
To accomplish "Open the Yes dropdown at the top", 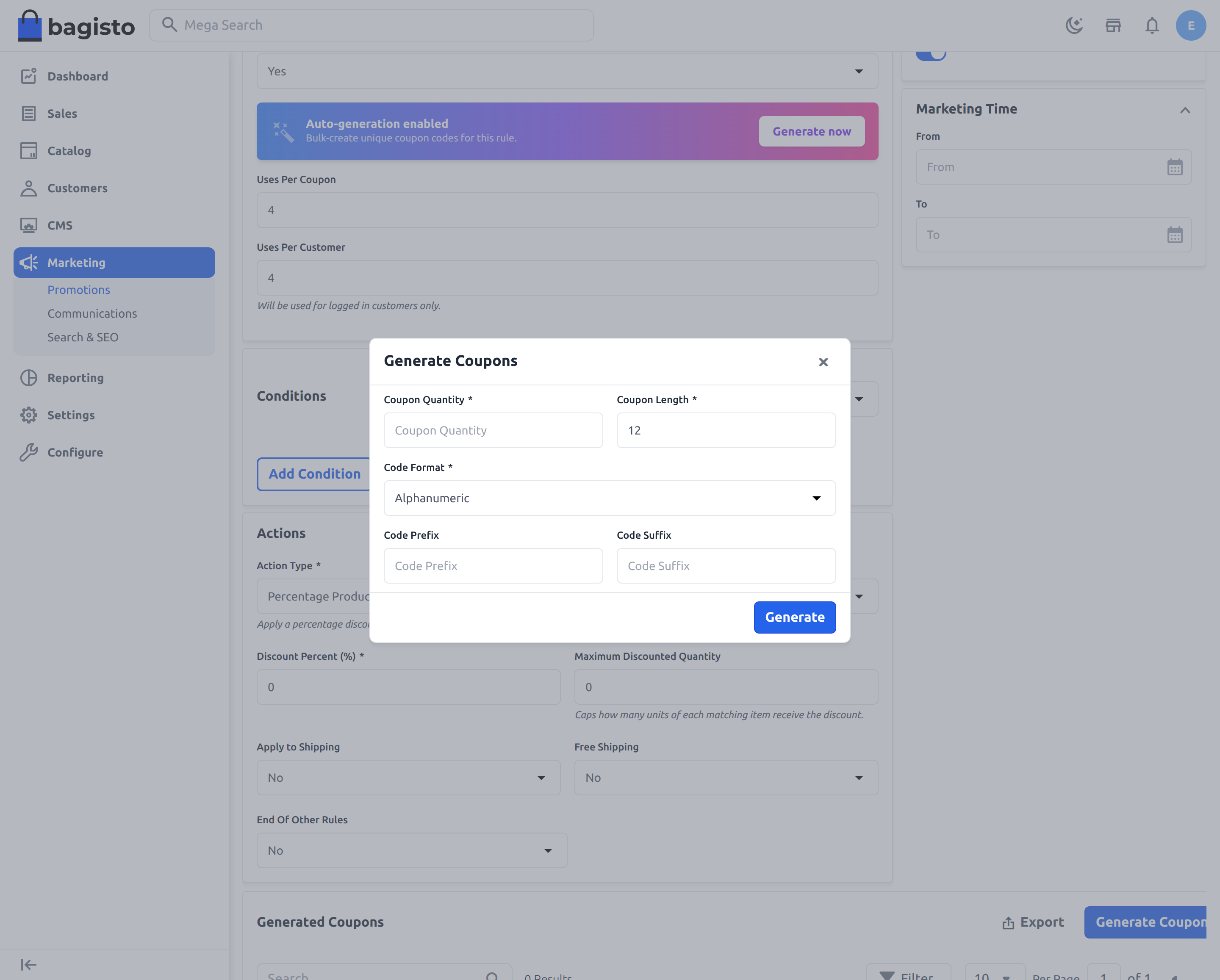I will tap(567, 71).
